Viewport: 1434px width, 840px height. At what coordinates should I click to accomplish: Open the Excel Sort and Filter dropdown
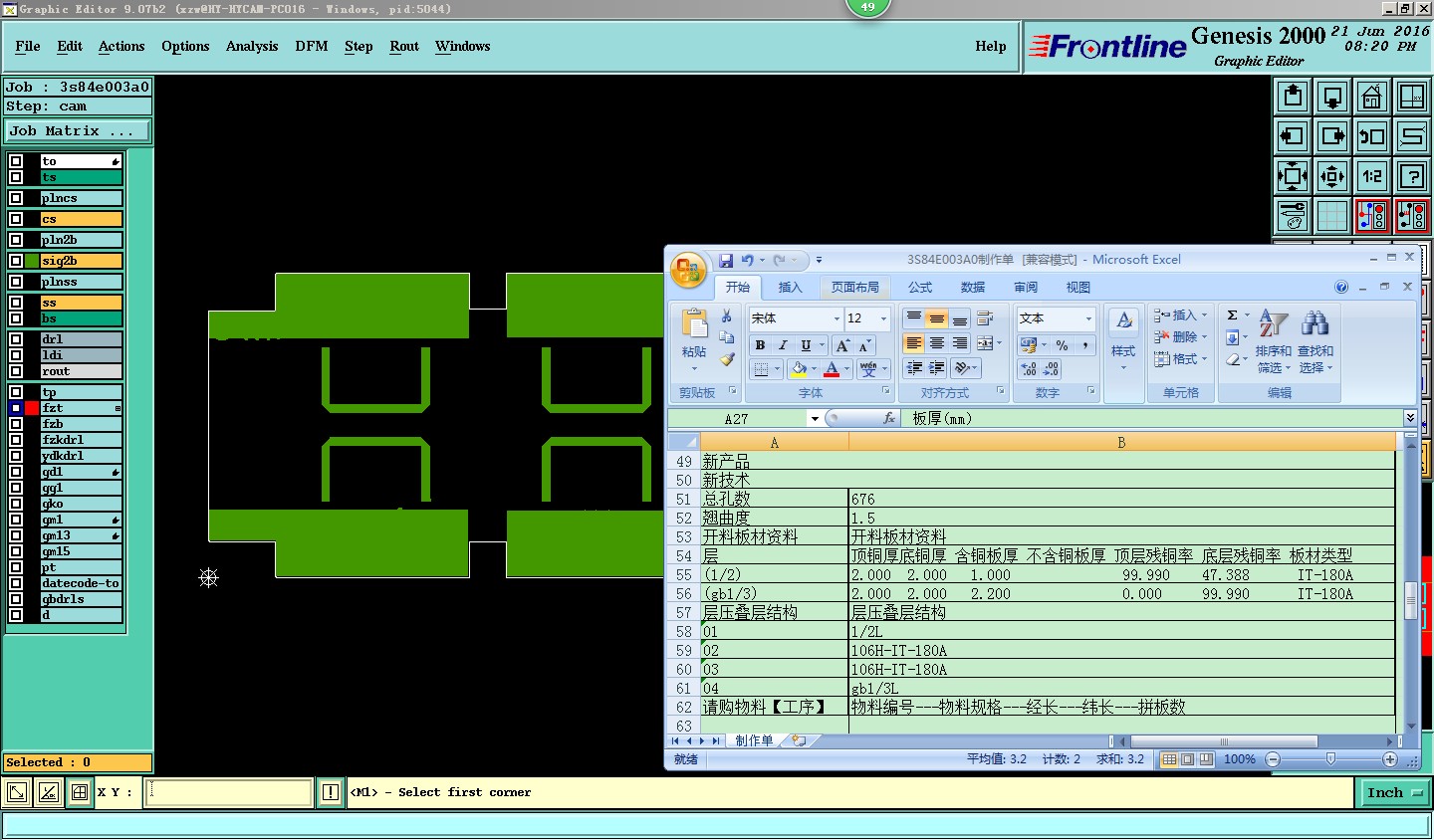click(x=1273, y=359)
